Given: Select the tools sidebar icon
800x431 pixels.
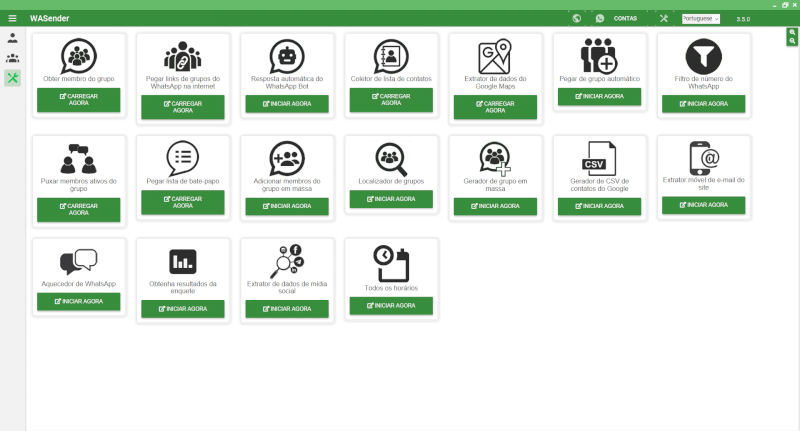Looking at the screenshot, I should (x=12, y=78).
